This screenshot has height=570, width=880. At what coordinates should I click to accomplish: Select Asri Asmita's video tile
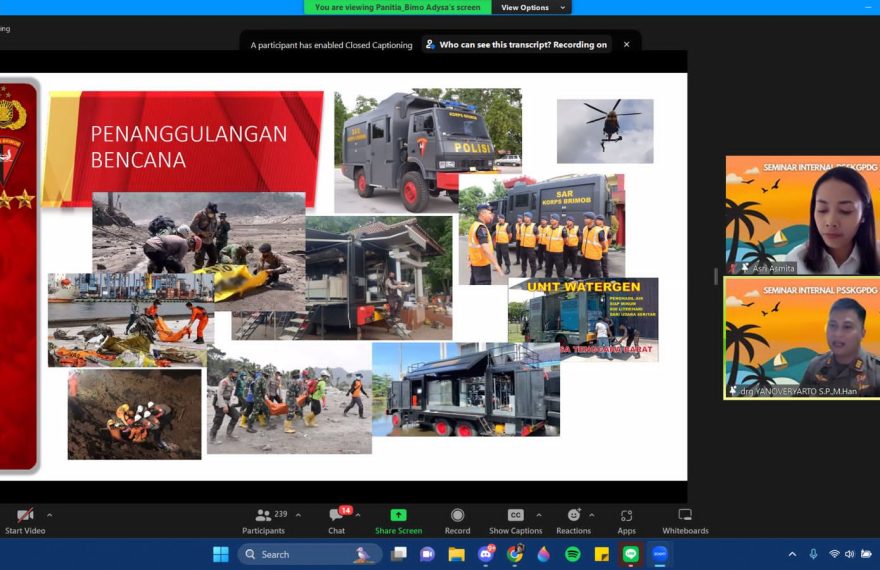802,215
